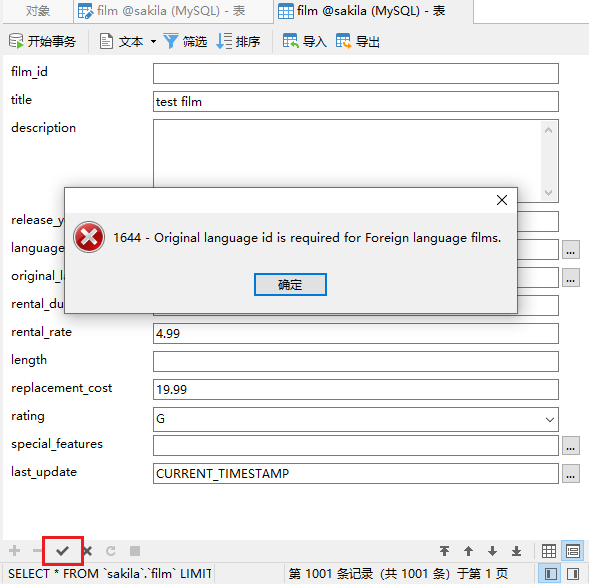Move to the previous record

[468, 551]
